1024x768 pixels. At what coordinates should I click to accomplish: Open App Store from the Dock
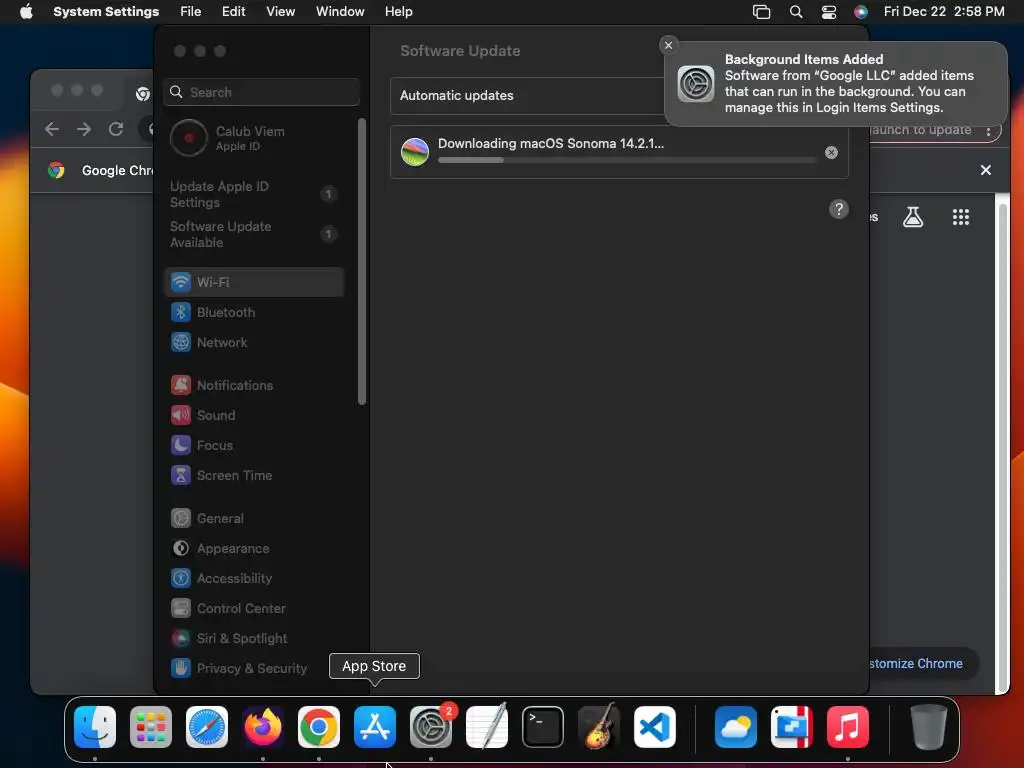click(375, 727)
